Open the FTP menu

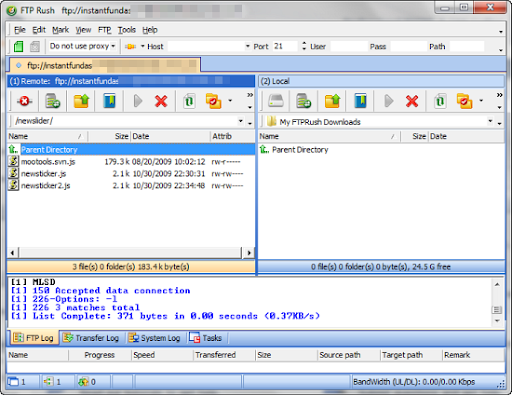pyautogui.click(x=105, y=30)
